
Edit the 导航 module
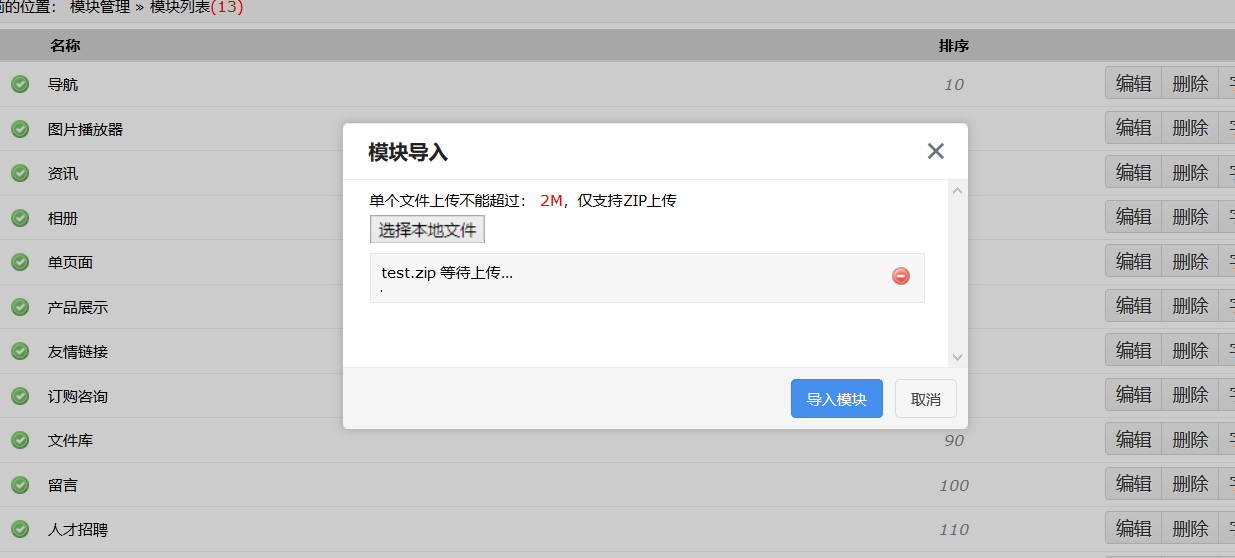1133,83
